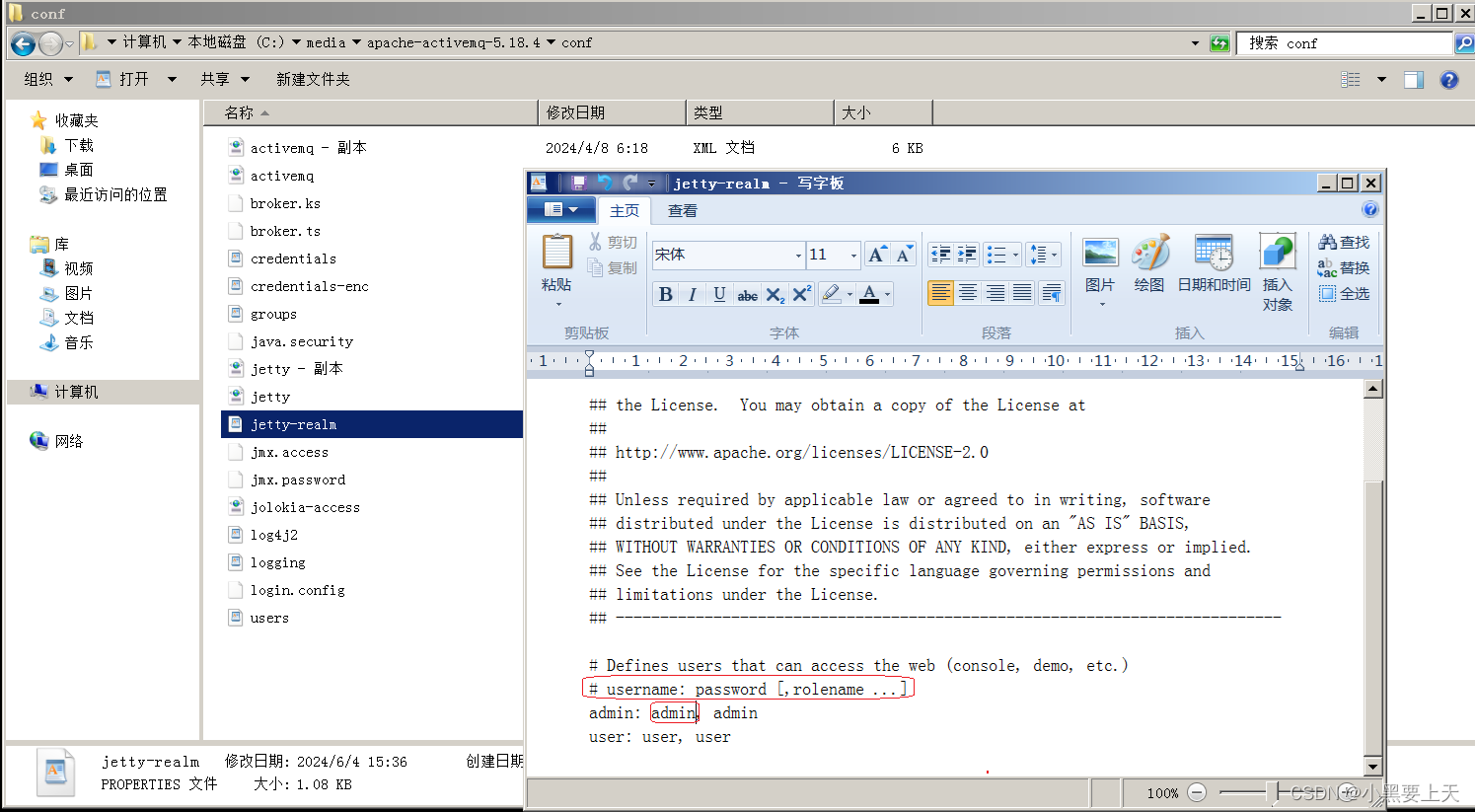
Task: Open the Customize Quick Access Toolbar arrow
Action: point(651,184)
